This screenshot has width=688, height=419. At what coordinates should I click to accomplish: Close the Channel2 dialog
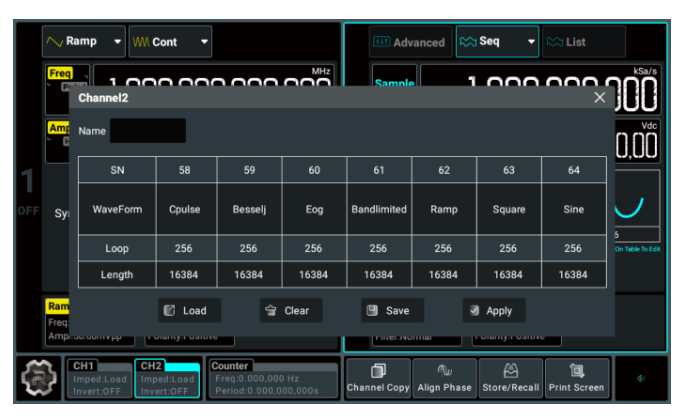[599, 97]
